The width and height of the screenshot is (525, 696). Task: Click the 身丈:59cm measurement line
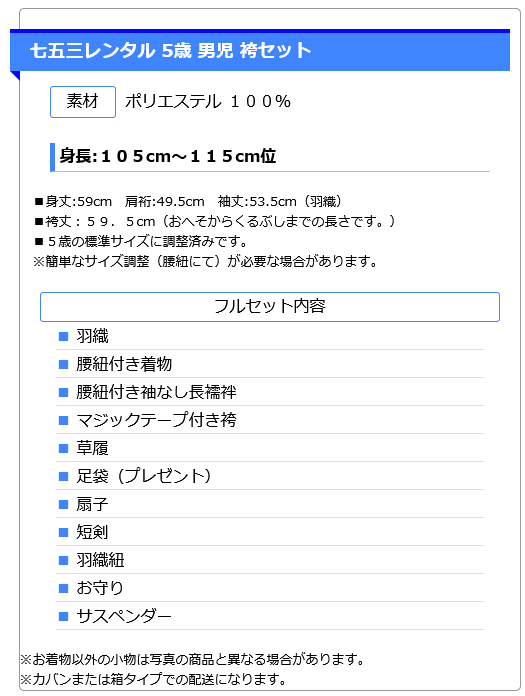click(x=188, y=202)
